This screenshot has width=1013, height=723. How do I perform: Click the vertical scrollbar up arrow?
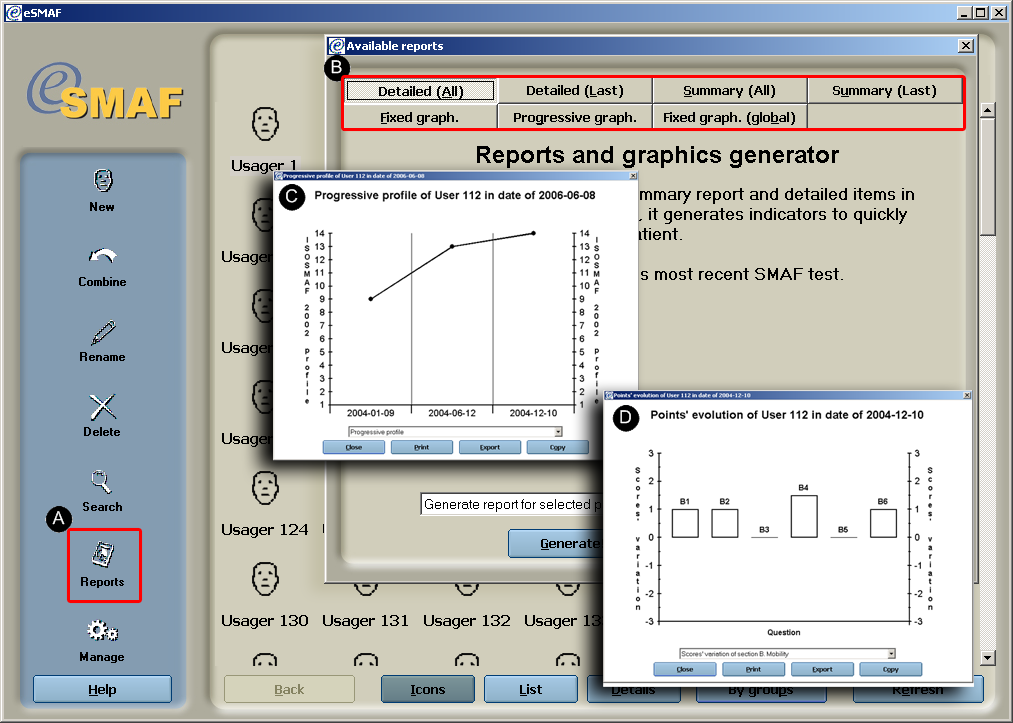click(x=987, y=110)
